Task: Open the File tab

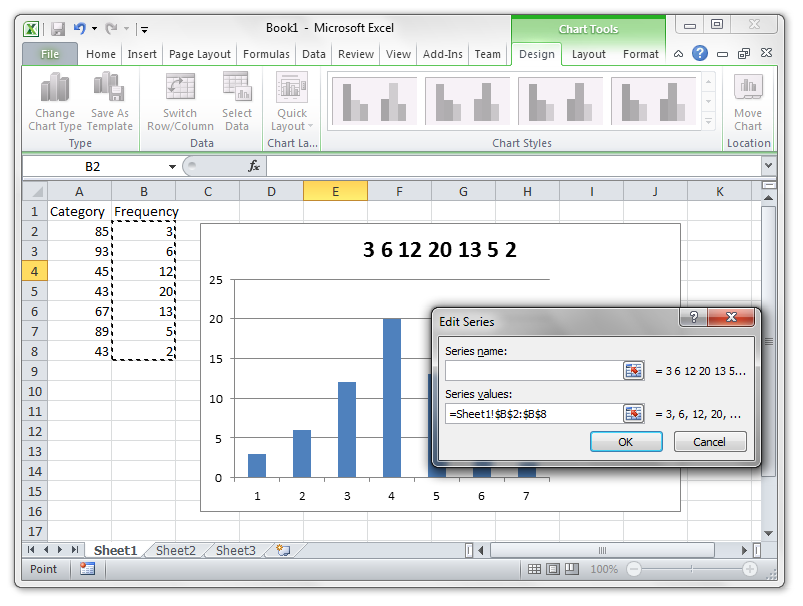Action: [50, 54]
